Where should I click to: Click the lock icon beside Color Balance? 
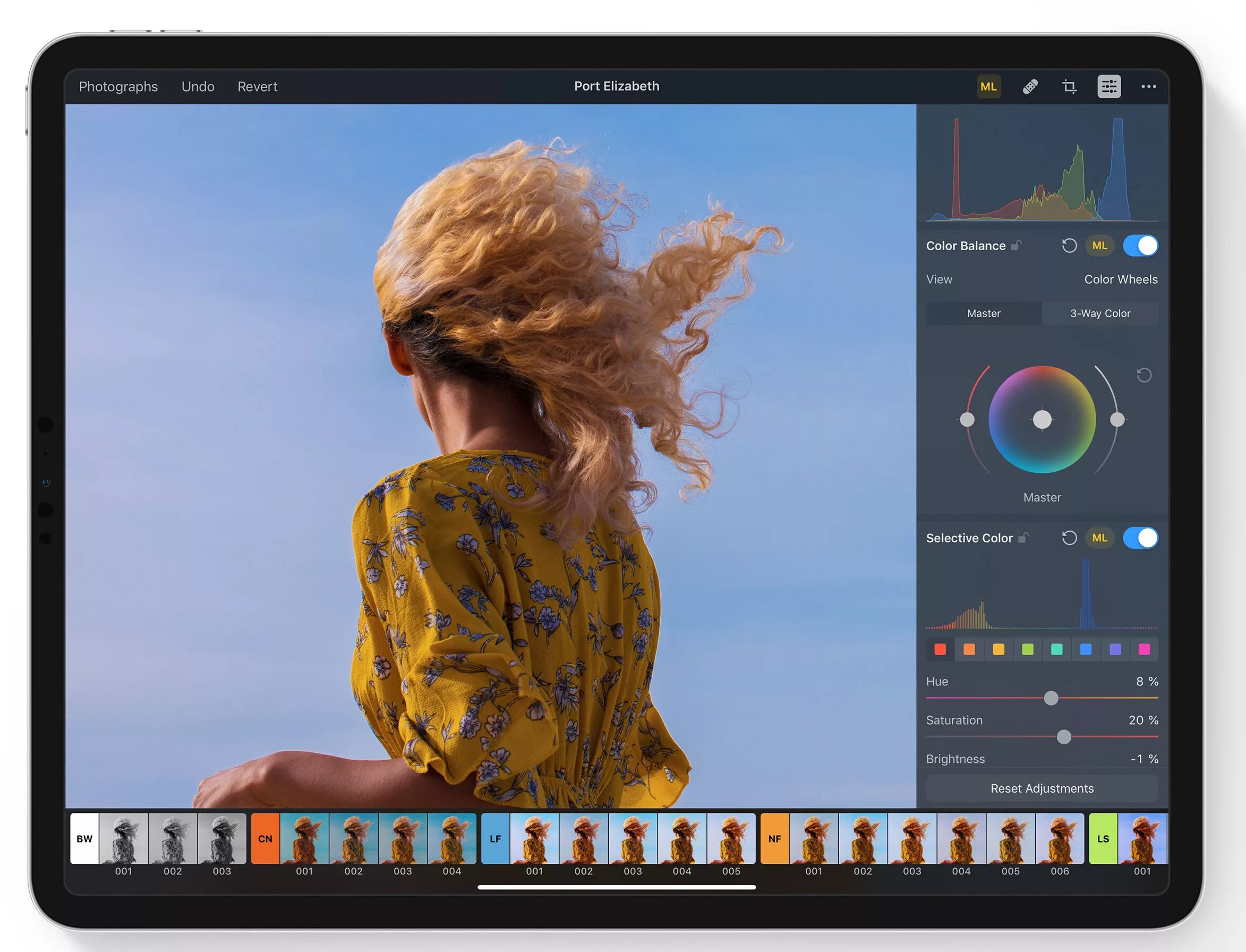[1017, 246]
